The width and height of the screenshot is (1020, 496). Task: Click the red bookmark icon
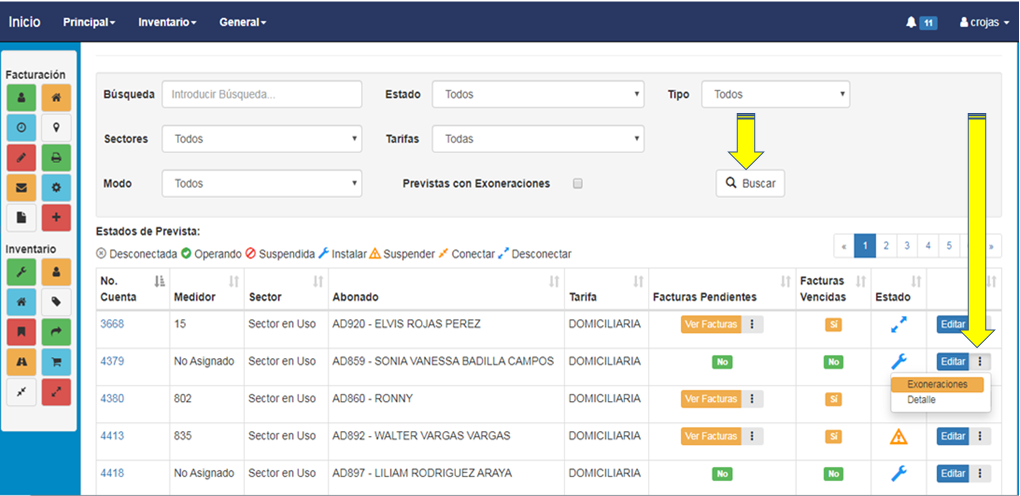tap(21, 331)
